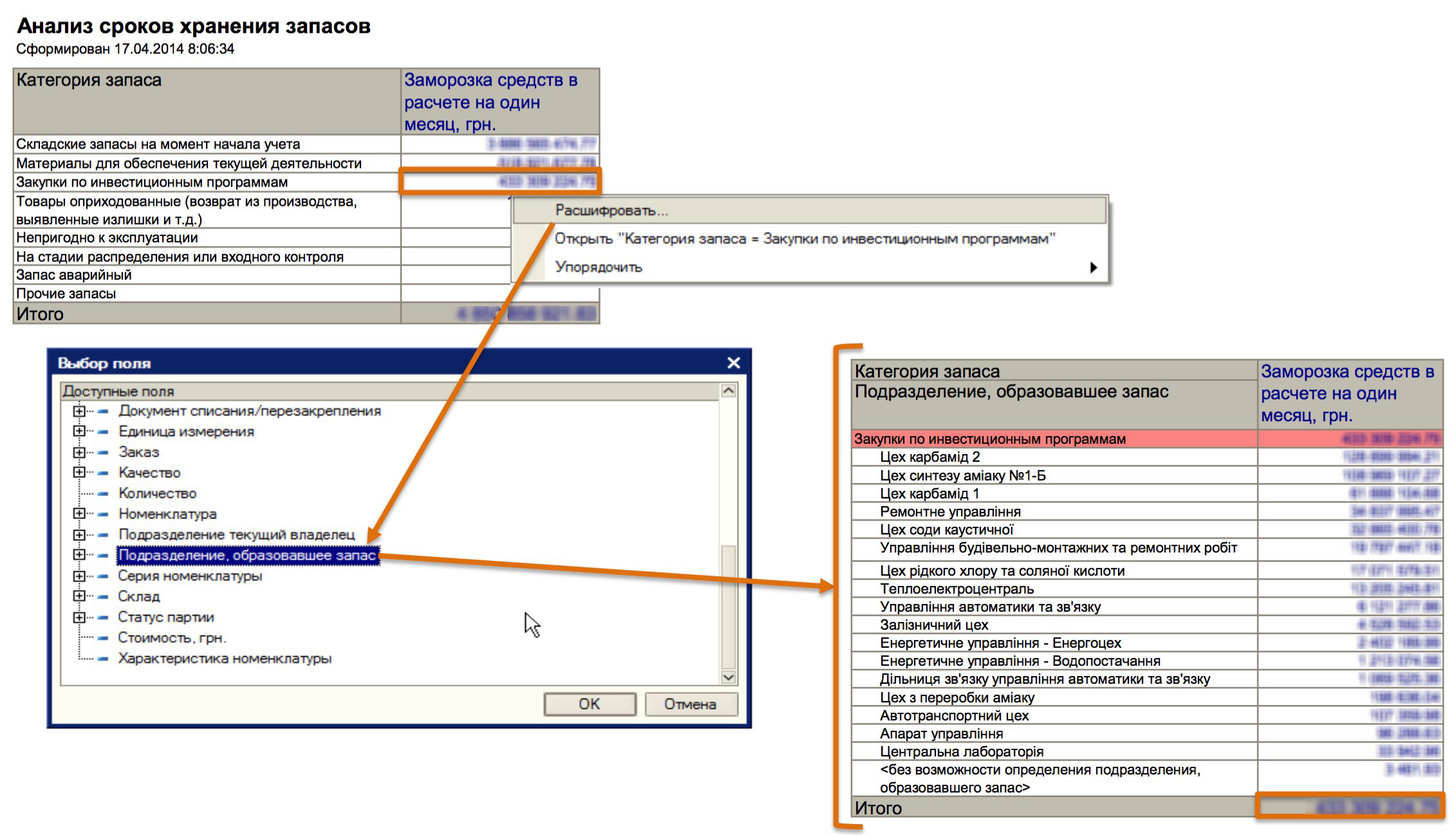
Task: Expand the Номенклатура field node
Action: coord(79,514)
